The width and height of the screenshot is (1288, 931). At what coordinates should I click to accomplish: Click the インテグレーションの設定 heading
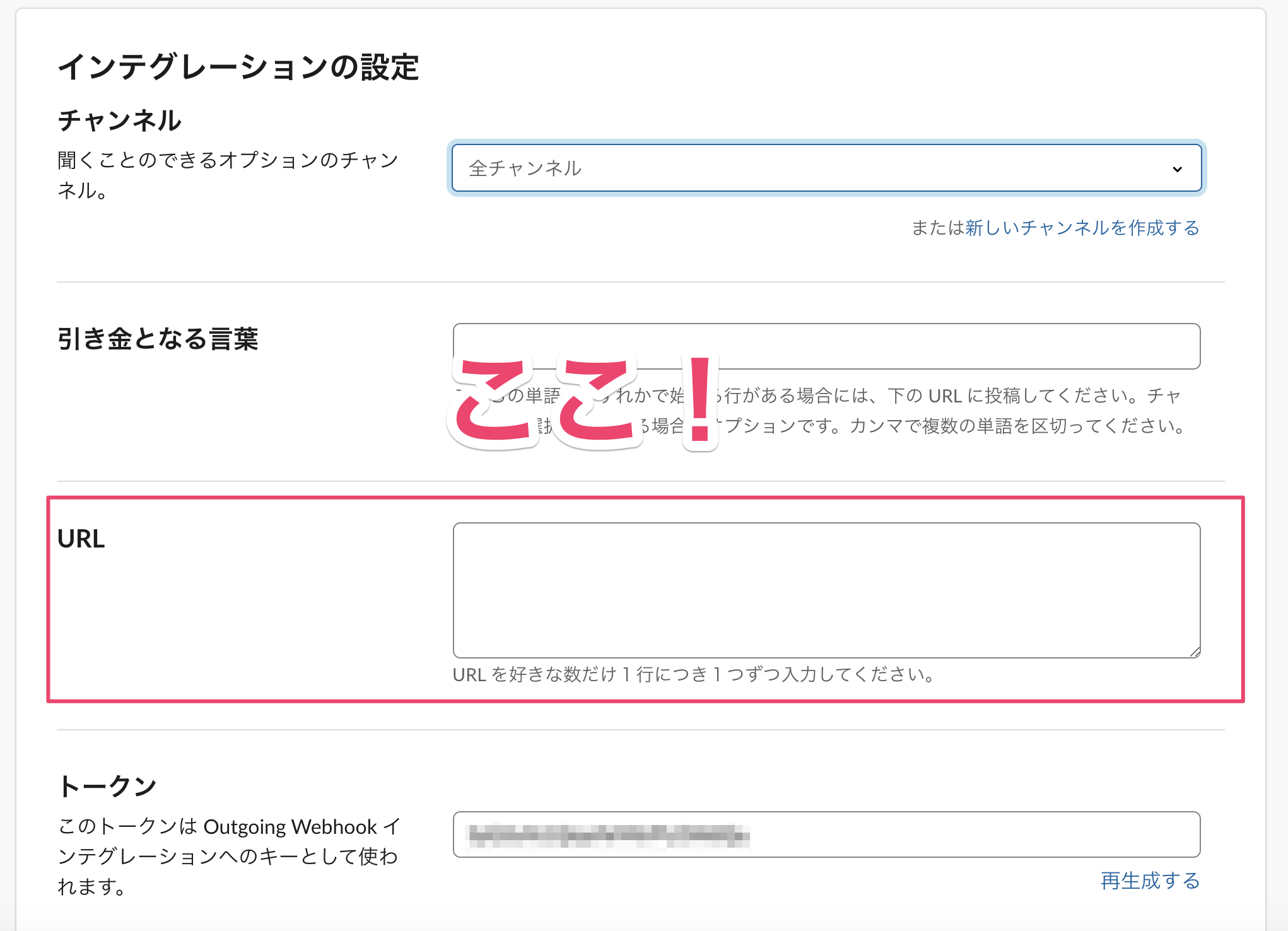(x=238, y=67)
